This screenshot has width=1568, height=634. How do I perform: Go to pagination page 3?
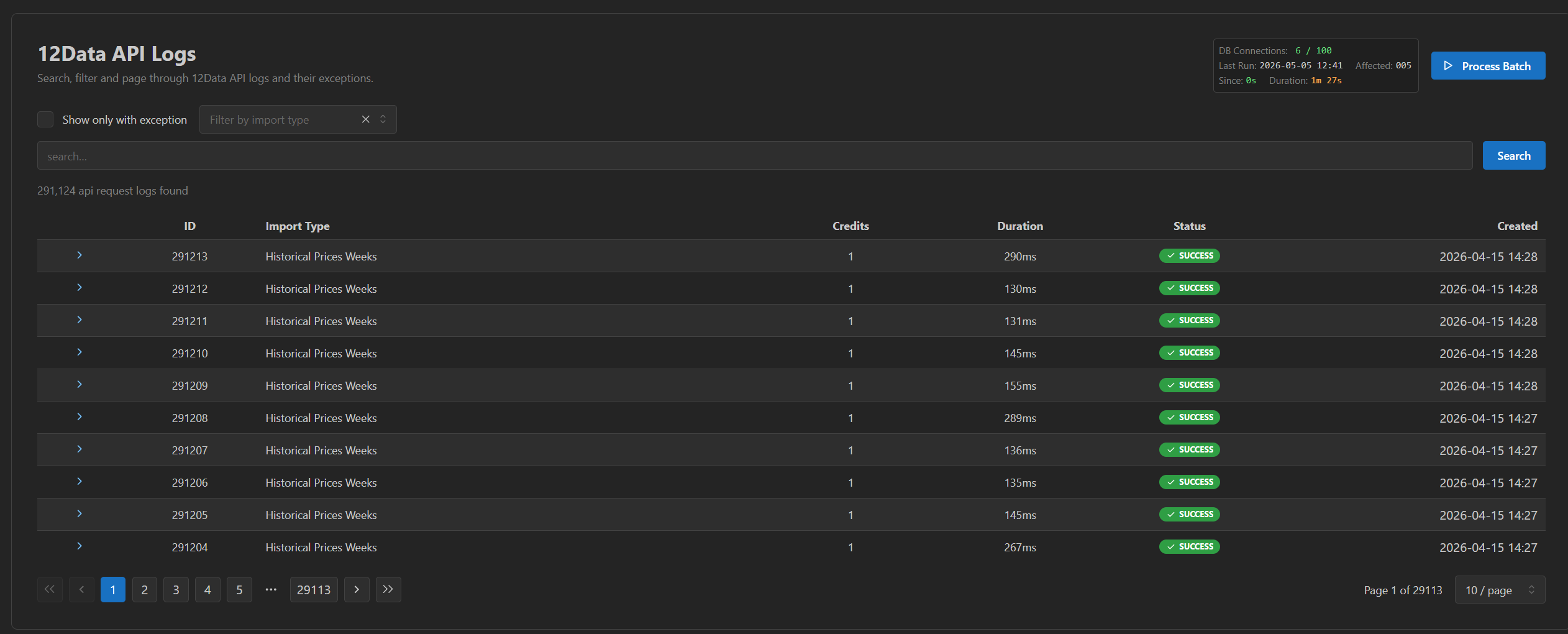[176, 590]
